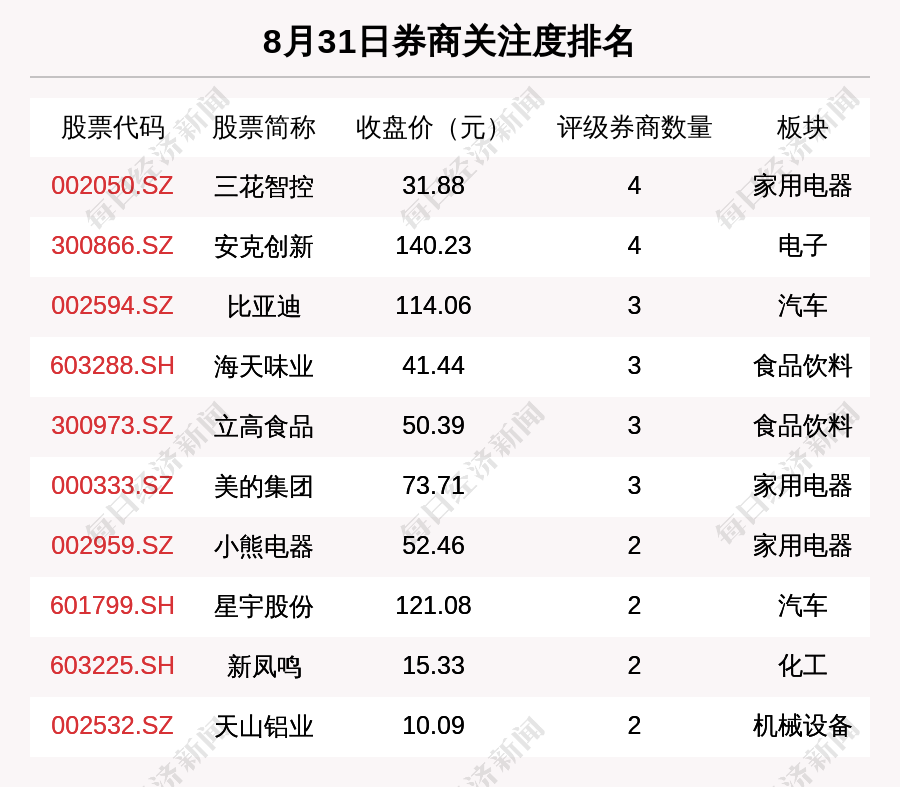
Task: Click sector 机械设备 in 天山铝业 row
Action: click(x=802, y=726)
